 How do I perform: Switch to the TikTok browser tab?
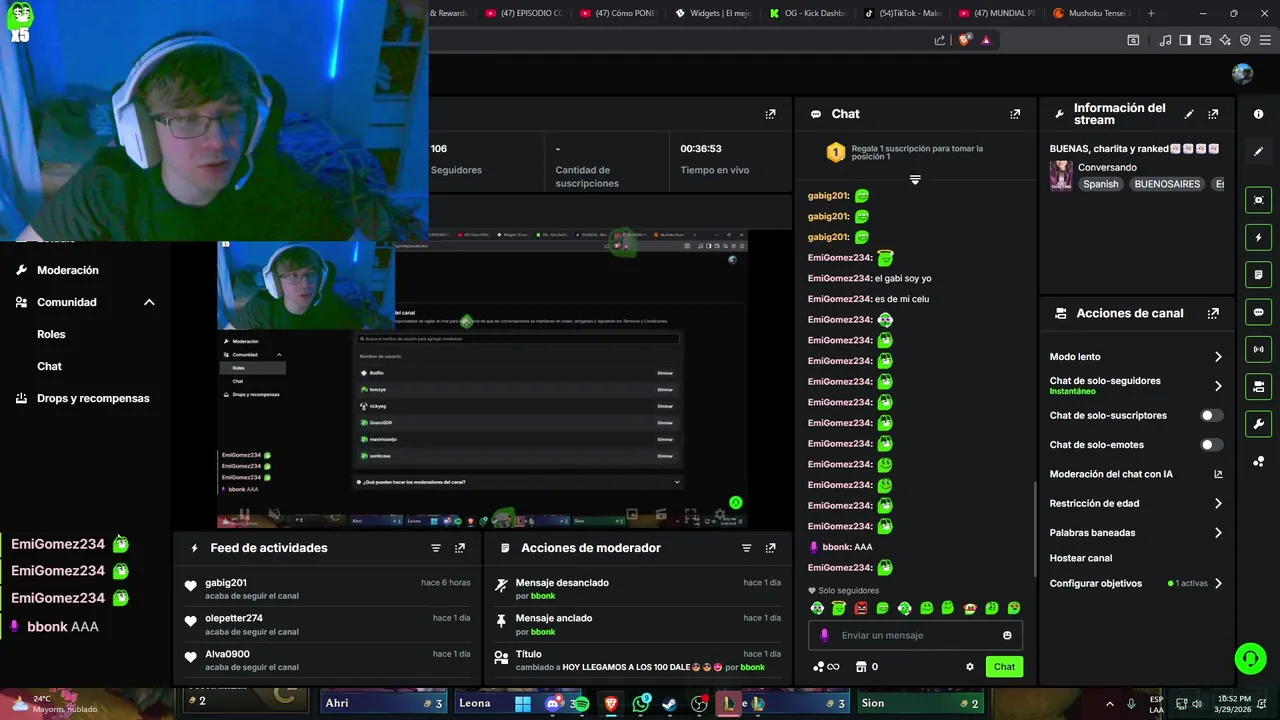point(902,13)
